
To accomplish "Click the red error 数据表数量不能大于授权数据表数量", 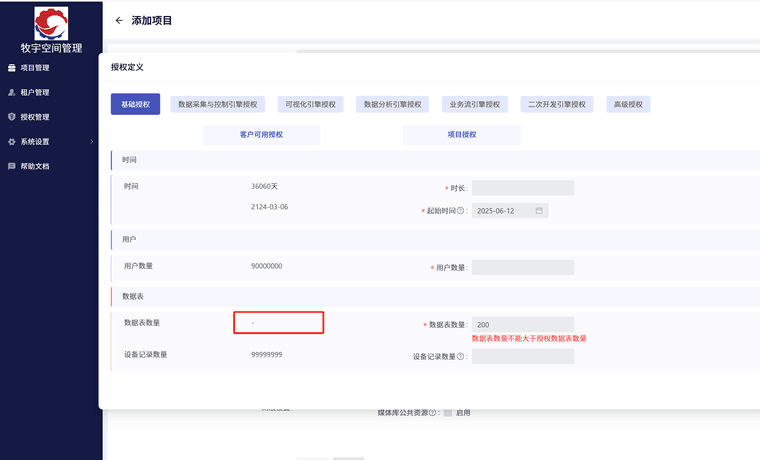I will tap(529, 338).
